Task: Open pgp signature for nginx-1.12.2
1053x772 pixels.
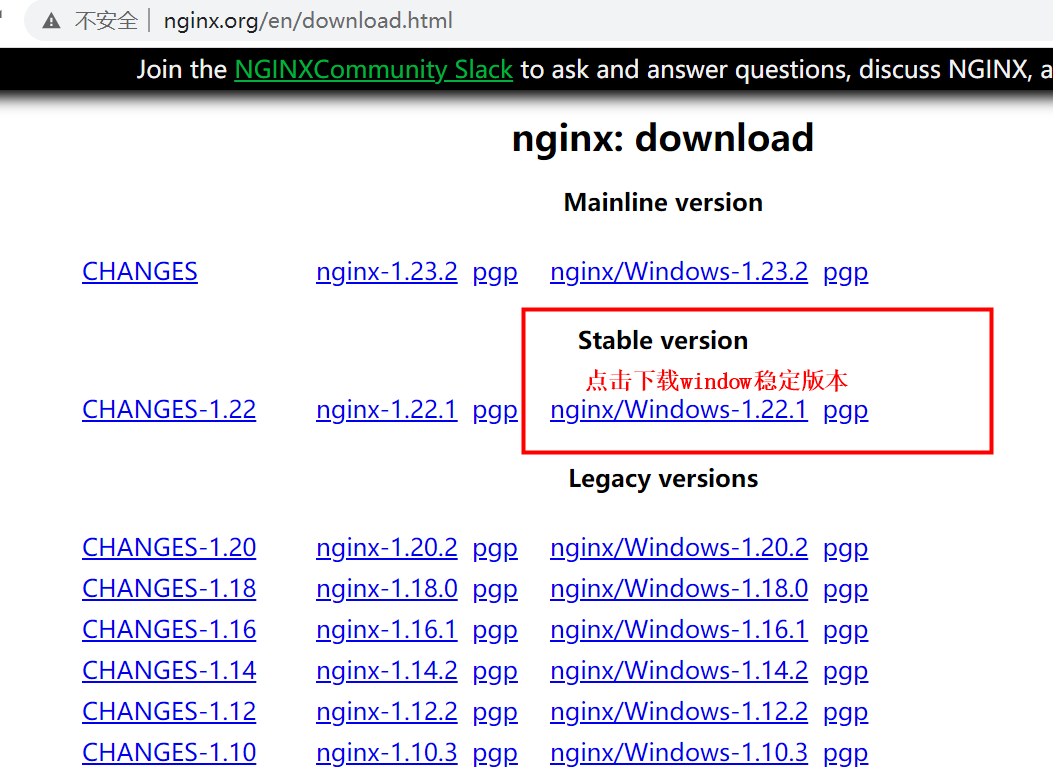Action: coord(495,713)
